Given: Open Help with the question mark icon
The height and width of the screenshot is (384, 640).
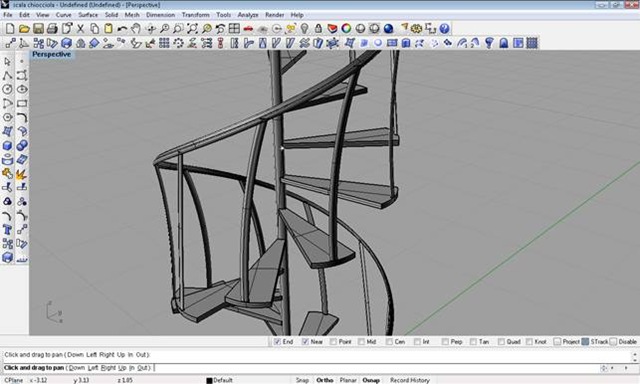Looking at the screenshot, I should [x=444, y=29].
